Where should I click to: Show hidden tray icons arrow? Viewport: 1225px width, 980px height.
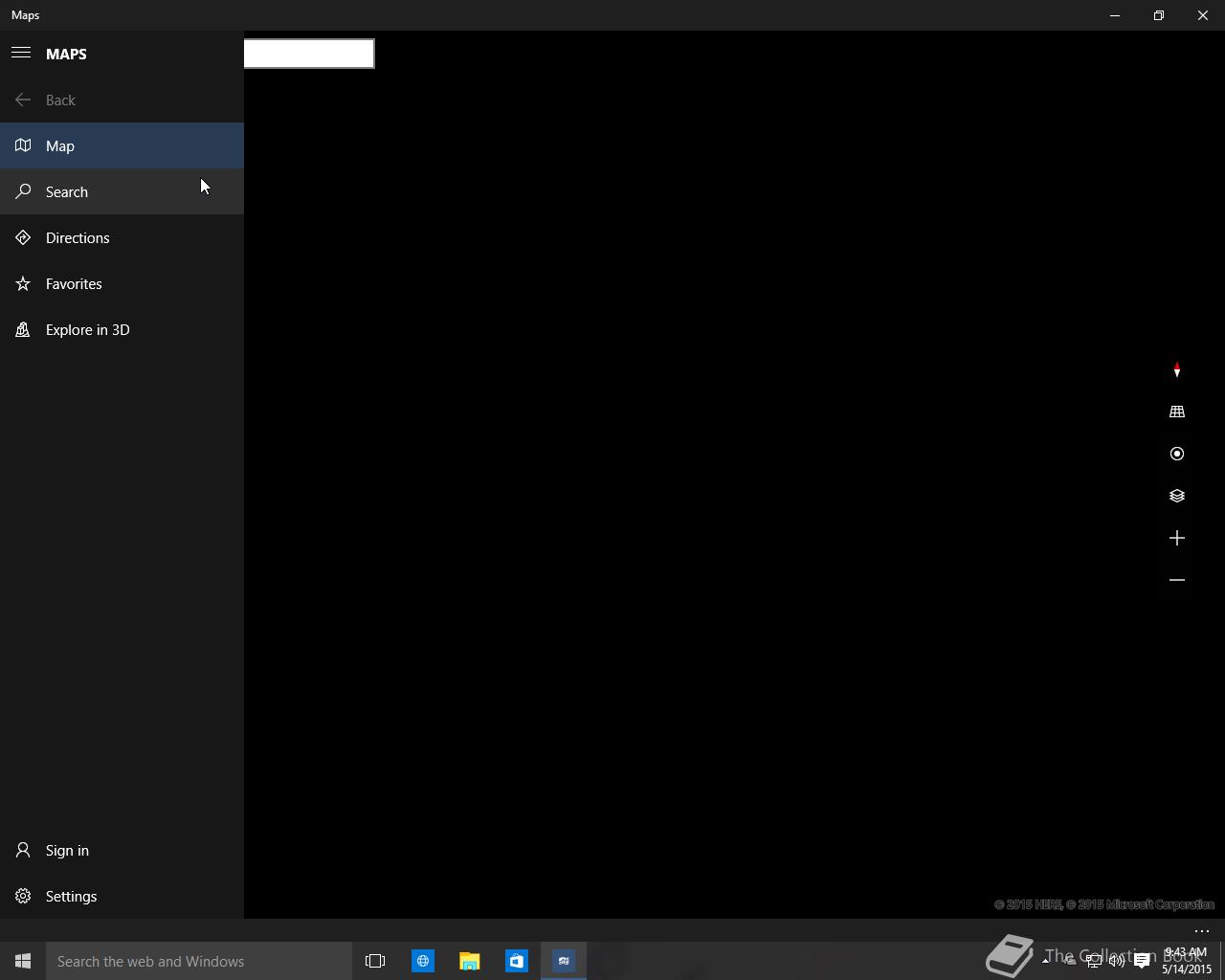click(x=1045, y=961)
